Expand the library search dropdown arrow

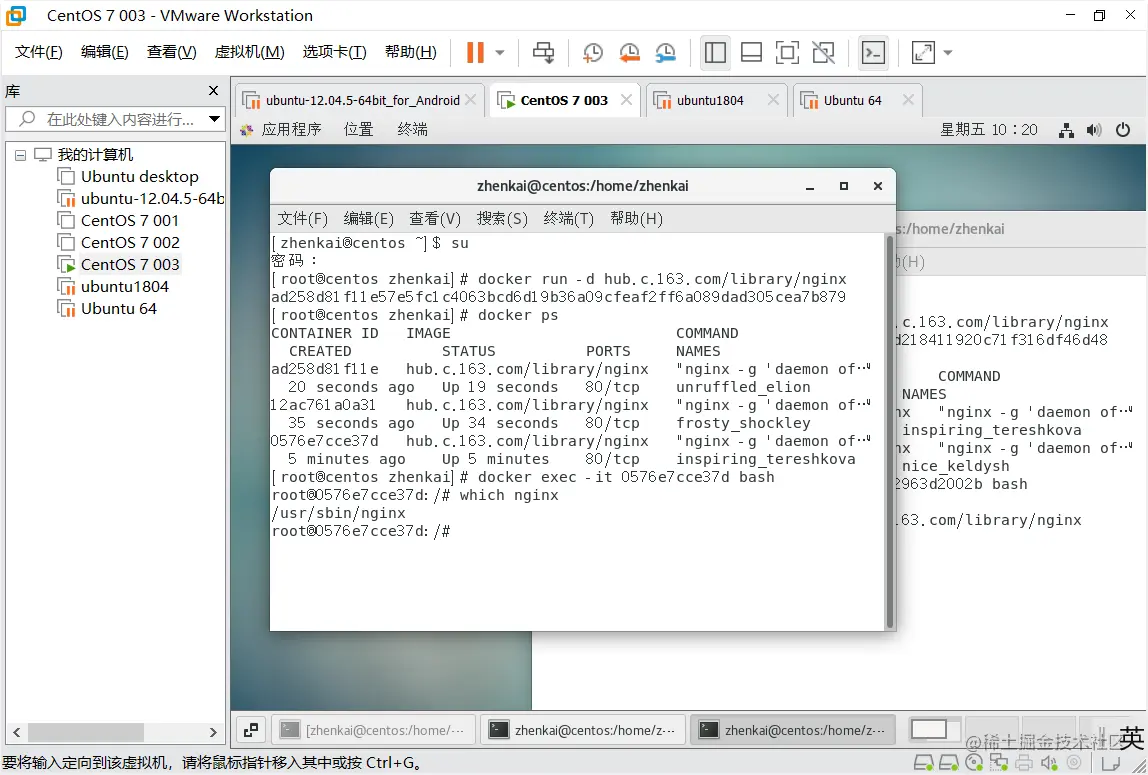[215, 119]
